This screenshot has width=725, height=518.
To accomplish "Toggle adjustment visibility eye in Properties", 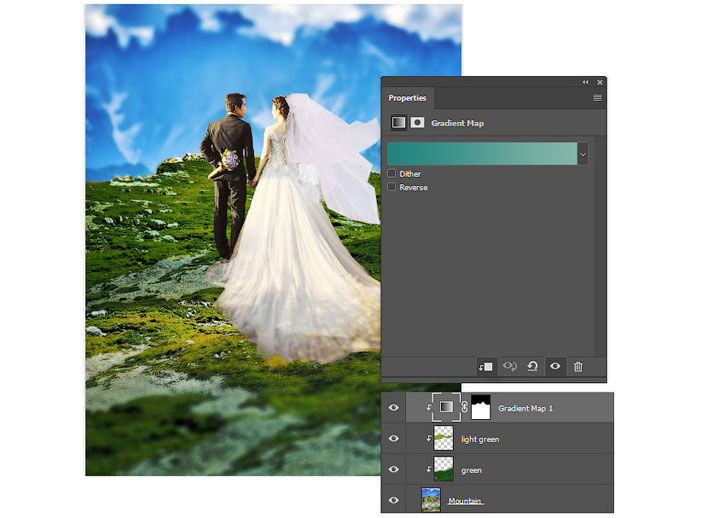I will click(555, 366).
